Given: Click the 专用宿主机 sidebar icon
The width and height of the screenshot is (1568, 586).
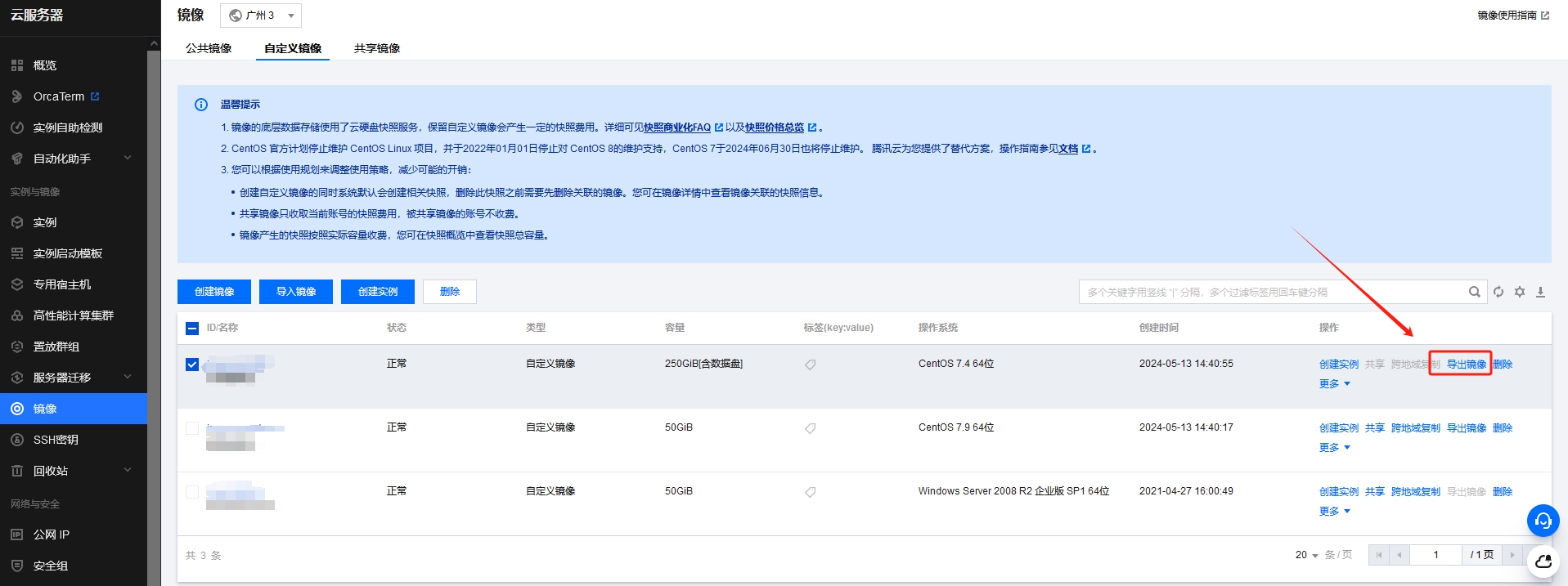Looking at the screenshot, I should click(x=17, y=284).
